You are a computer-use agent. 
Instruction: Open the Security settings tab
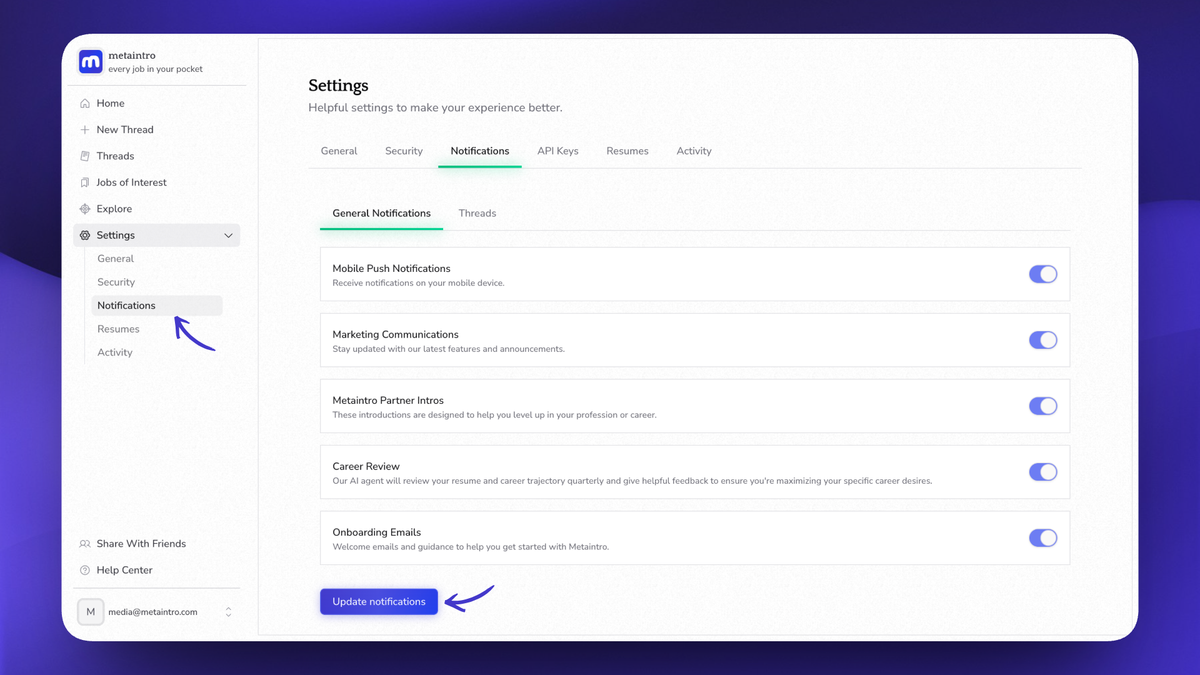[404, 151]
